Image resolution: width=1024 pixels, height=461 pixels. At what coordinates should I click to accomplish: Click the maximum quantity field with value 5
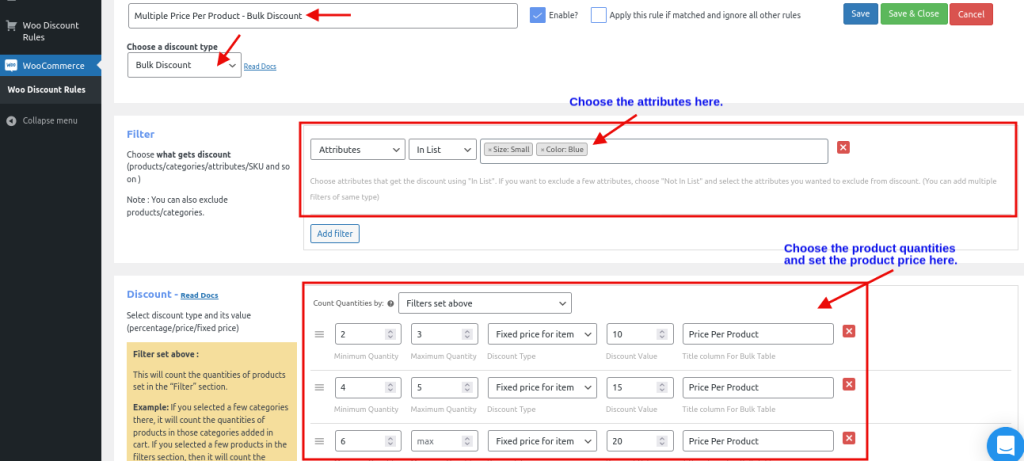click(444, 388)
